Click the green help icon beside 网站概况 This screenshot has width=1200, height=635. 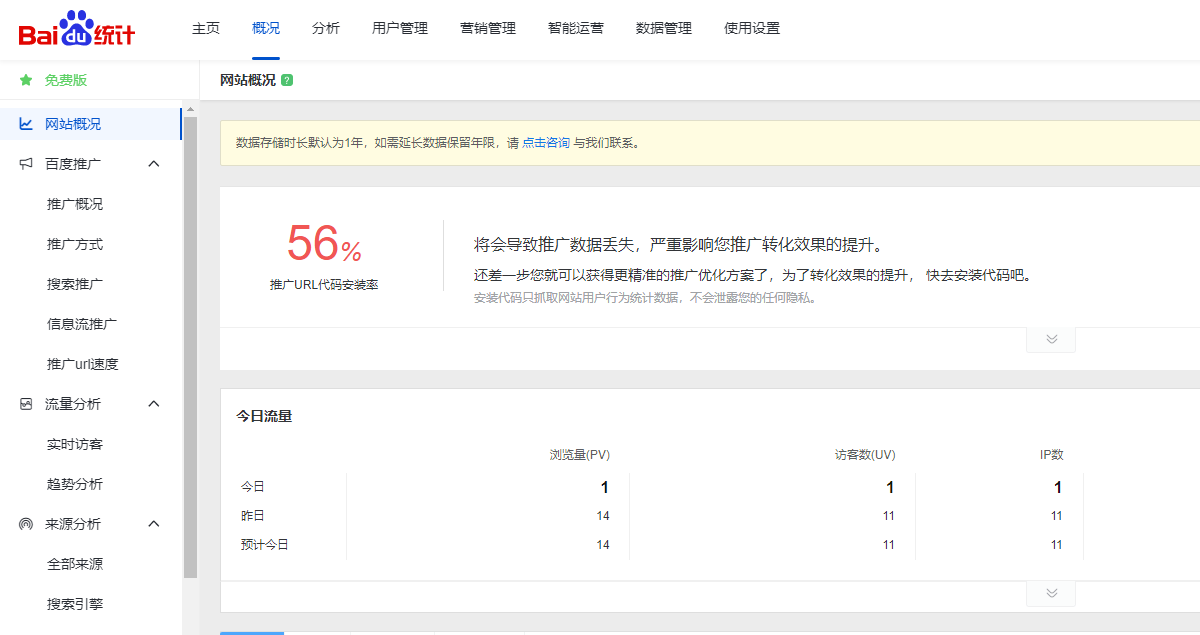pyautogui.click(x=287, y=80)
